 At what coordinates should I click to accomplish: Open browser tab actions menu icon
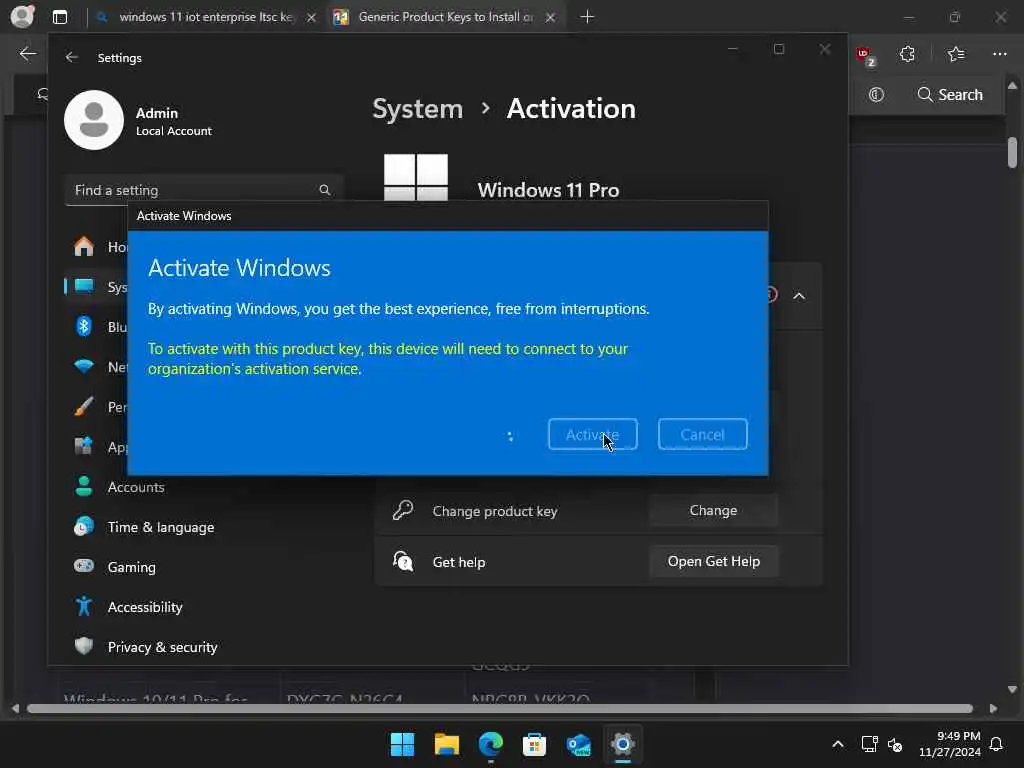click(60, 17)
